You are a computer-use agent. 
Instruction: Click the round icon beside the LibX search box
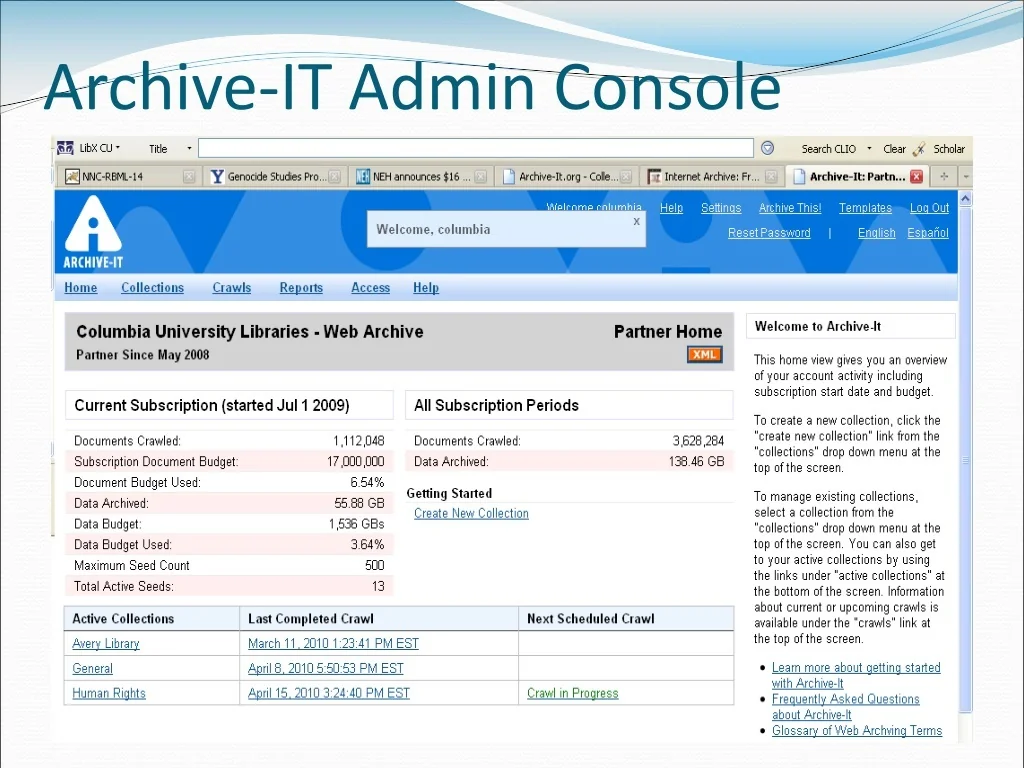click(767, 148)
